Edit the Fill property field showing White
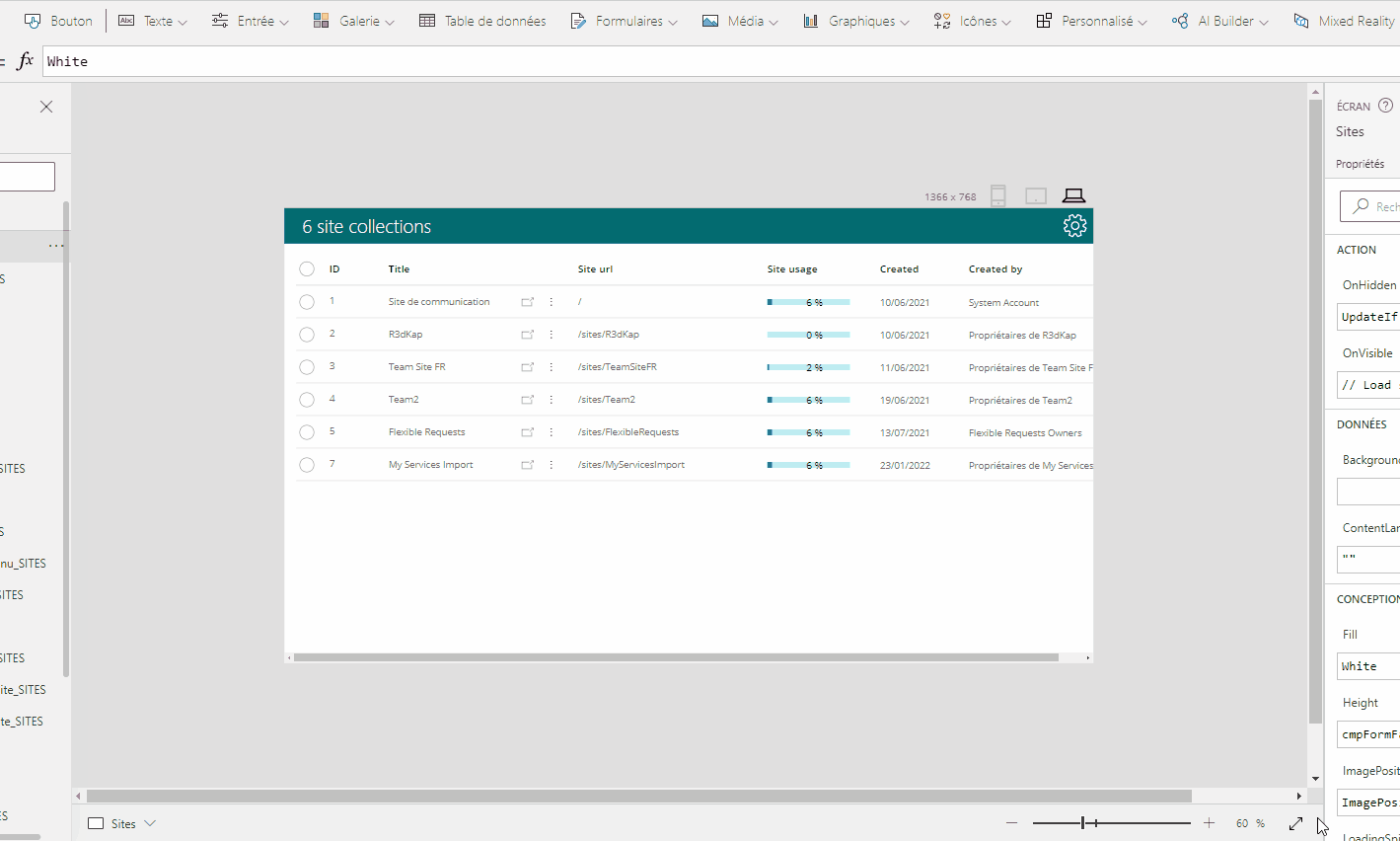This screenshot has width=1400, height=841. [x=1368, y=666]
